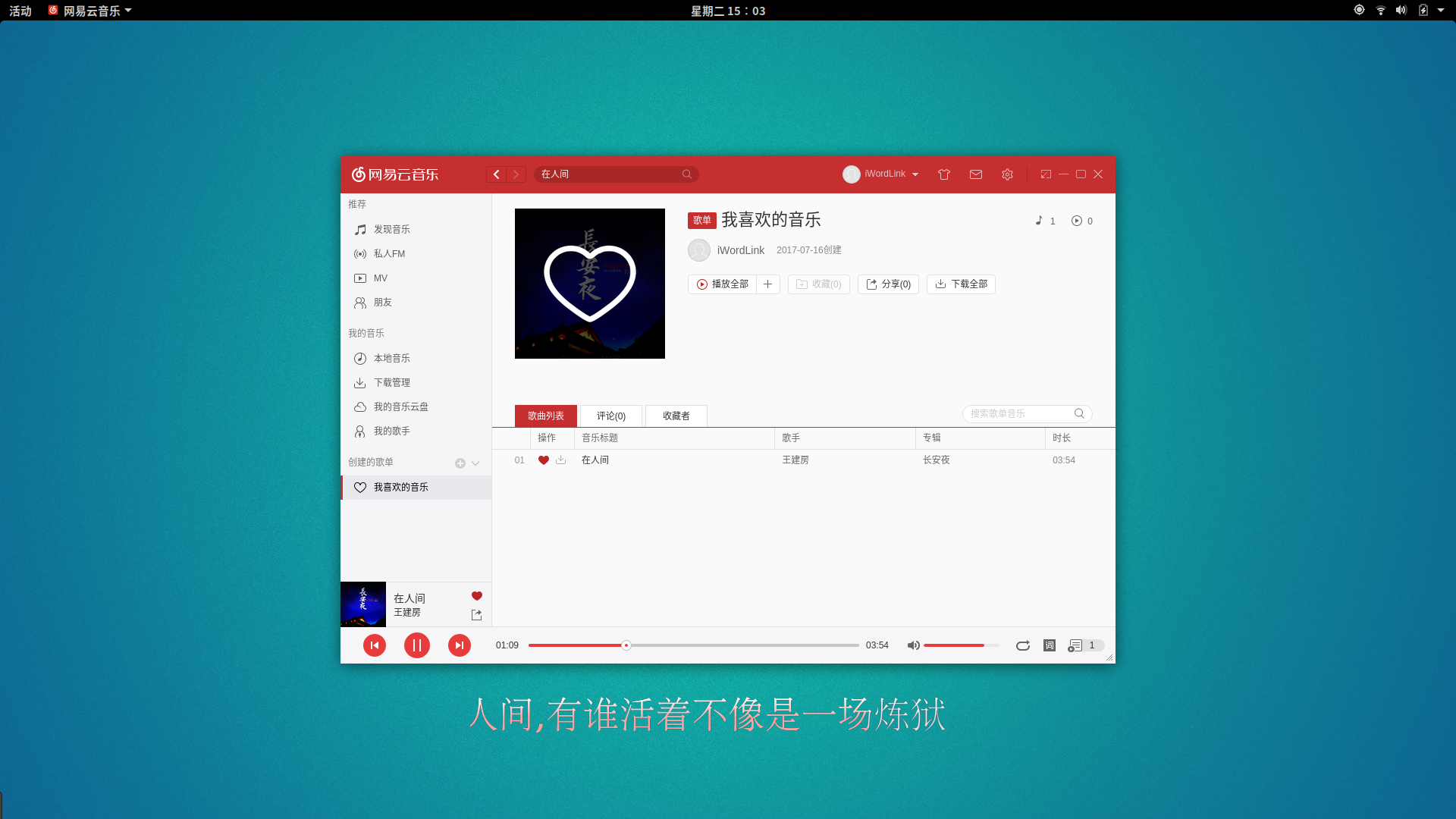The width and height of the screenshot is (1456, 819).
Task: Skip to next track
Action: (460, 645)
